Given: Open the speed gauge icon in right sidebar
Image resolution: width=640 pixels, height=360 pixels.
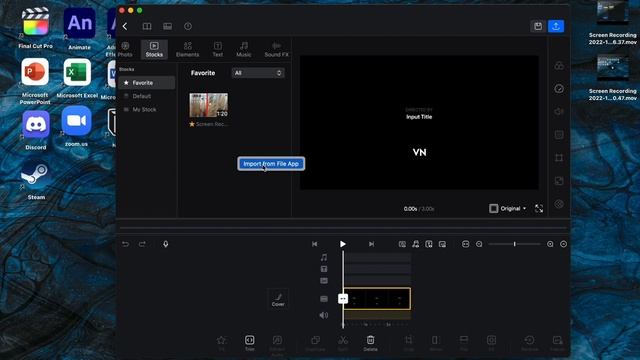Looking at the screenshot, I should click(559, 89).
